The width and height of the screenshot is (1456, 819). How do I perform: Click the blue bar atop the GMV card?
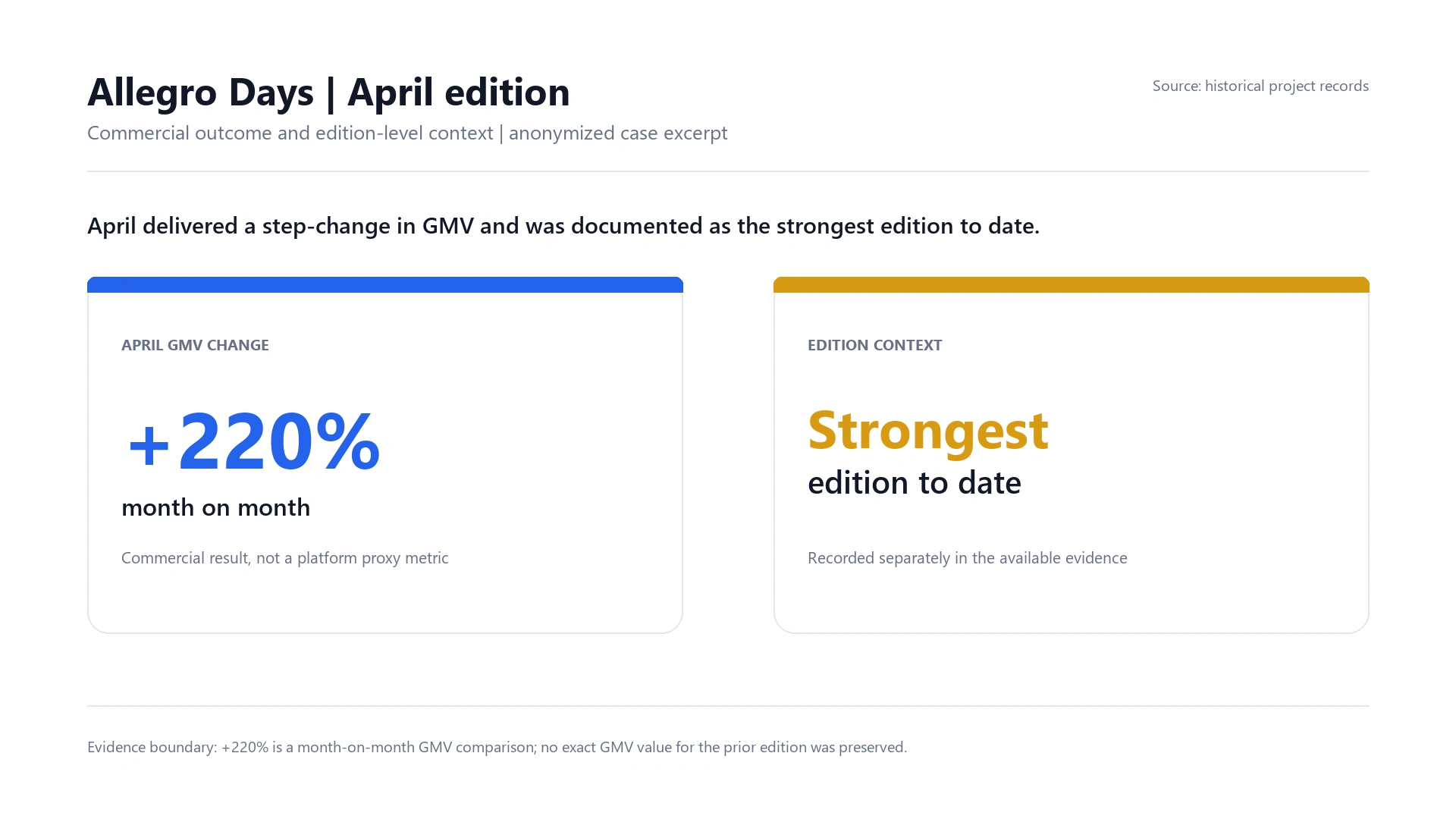click(x=385, y=285)
